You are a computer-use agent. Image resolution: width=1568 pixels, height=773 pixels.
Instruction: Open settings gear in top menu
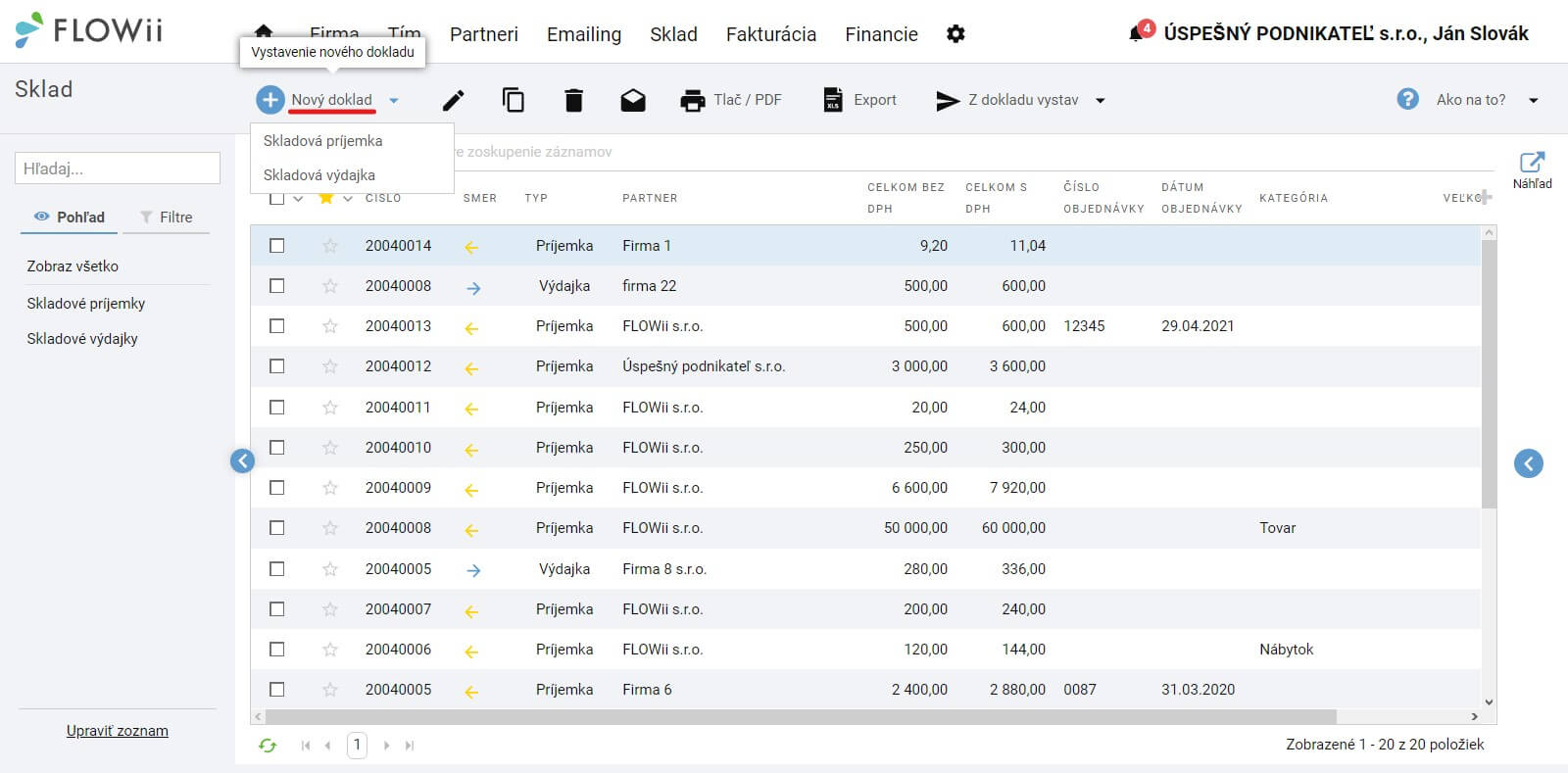tap(955, 34)
